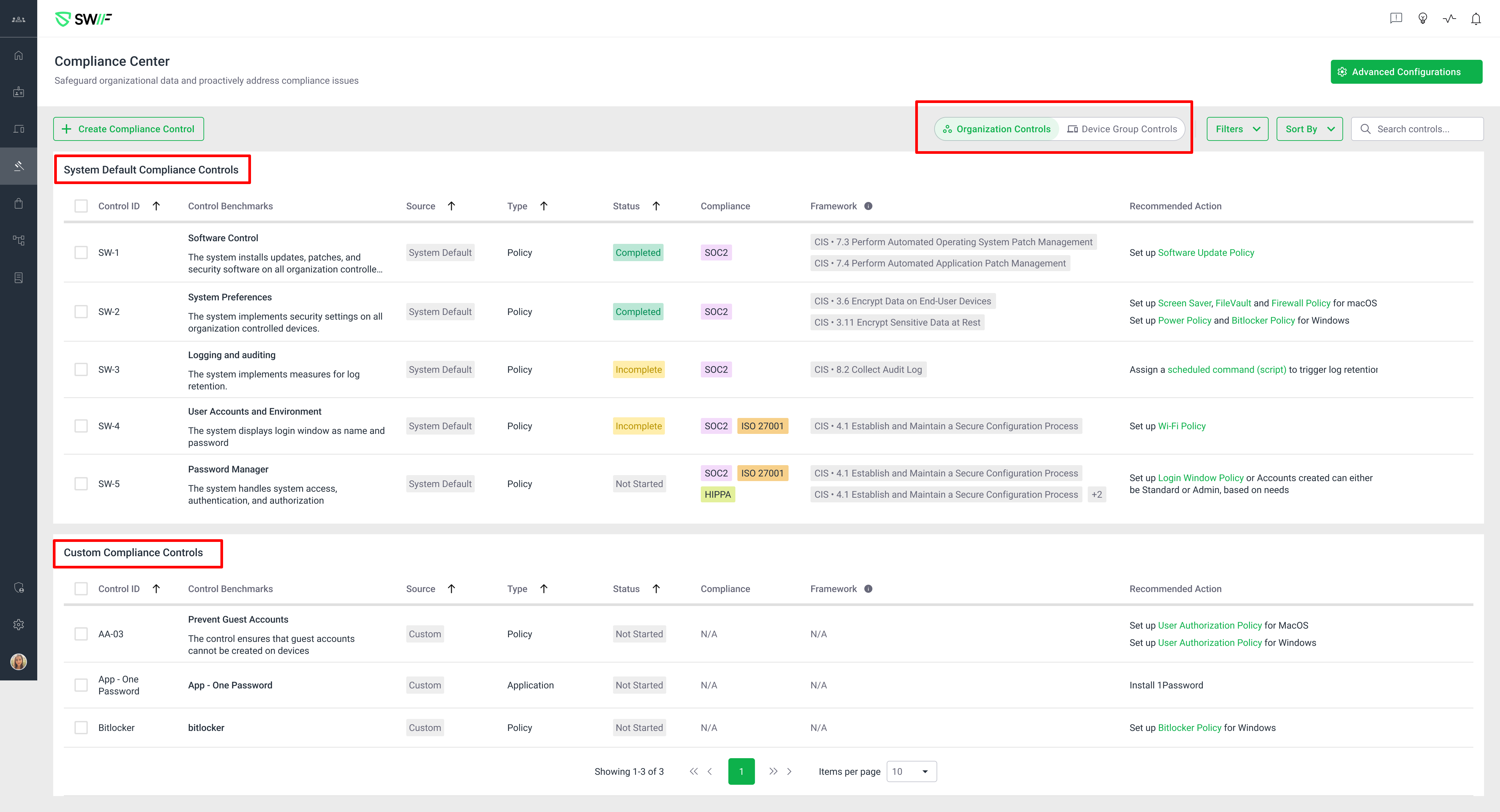Open settings gear in sidebar

[x=19, y=625]
